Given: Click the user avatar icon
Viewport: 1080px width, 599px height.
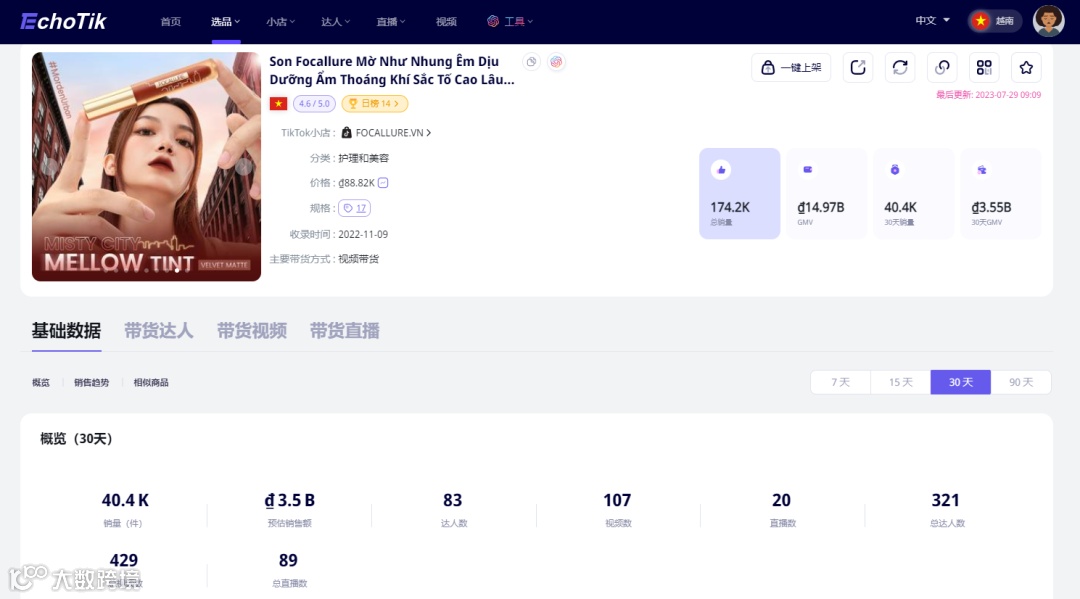Looking at the screenshot, I should click(1048, 21).
